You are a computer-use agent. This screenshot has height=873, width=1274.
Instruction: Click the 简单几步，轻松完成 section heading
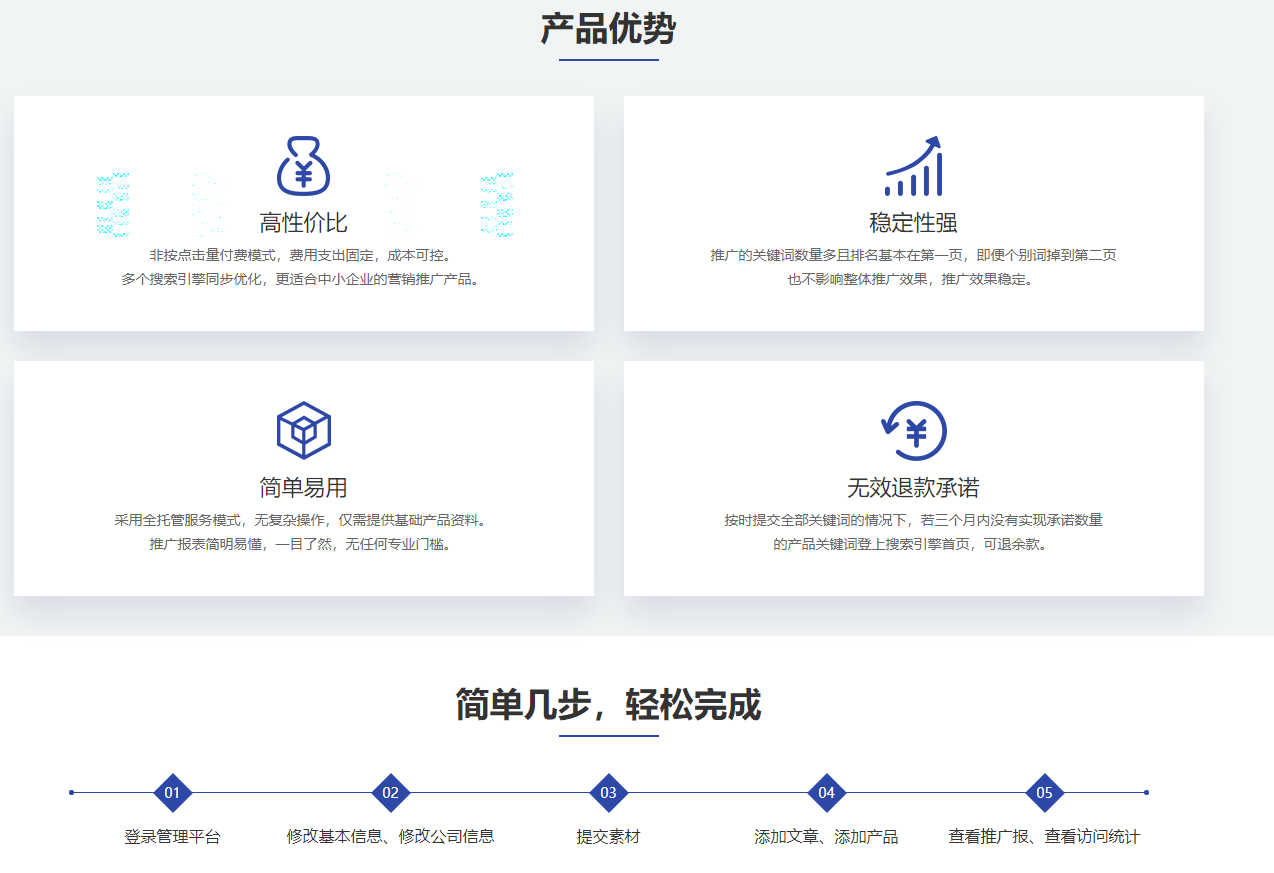point(608,705)
